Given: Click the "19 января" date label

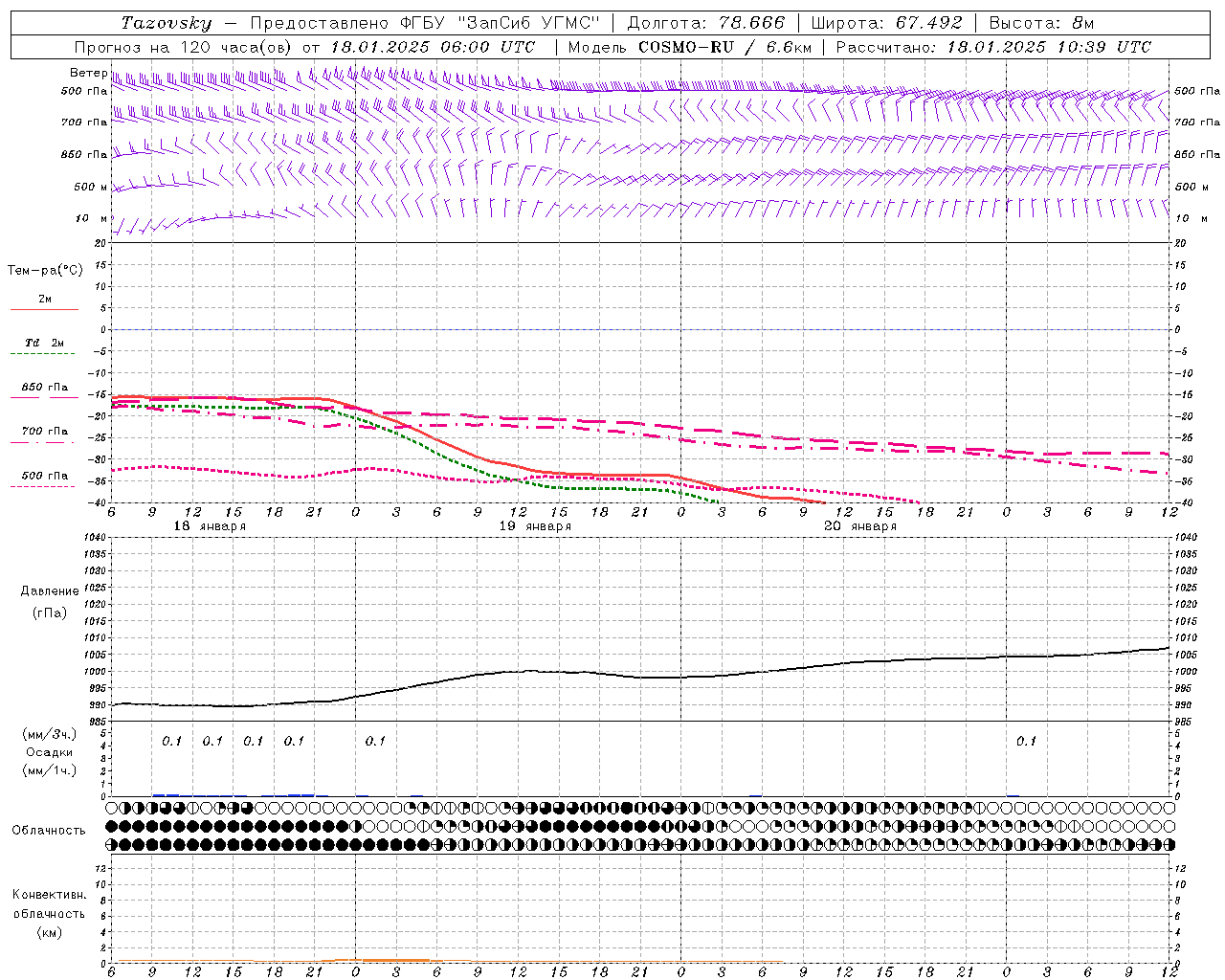Looking at the screenshot, I should point(535,526).
